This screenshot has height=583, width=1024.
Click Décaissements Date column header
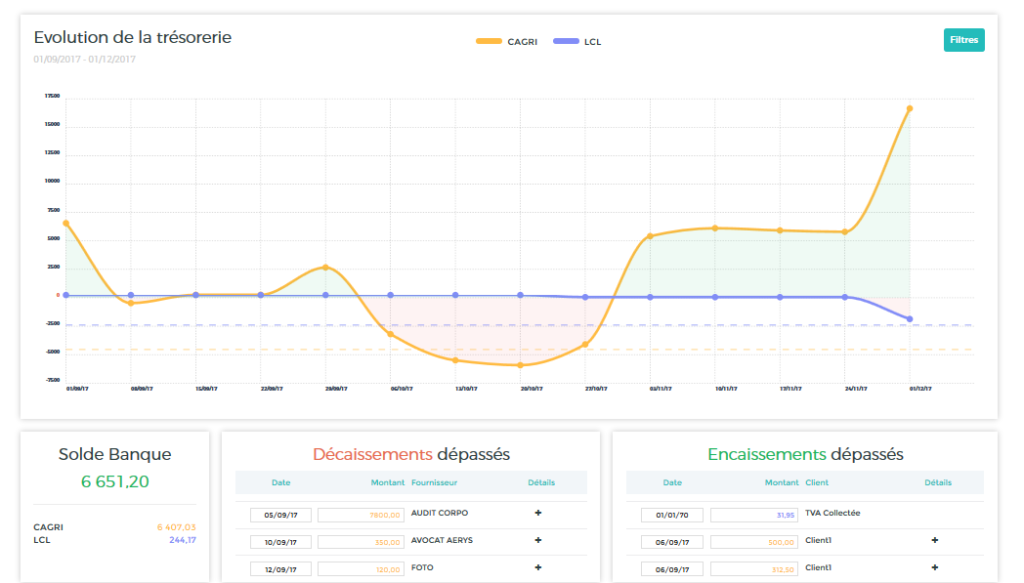pos(281,482)
